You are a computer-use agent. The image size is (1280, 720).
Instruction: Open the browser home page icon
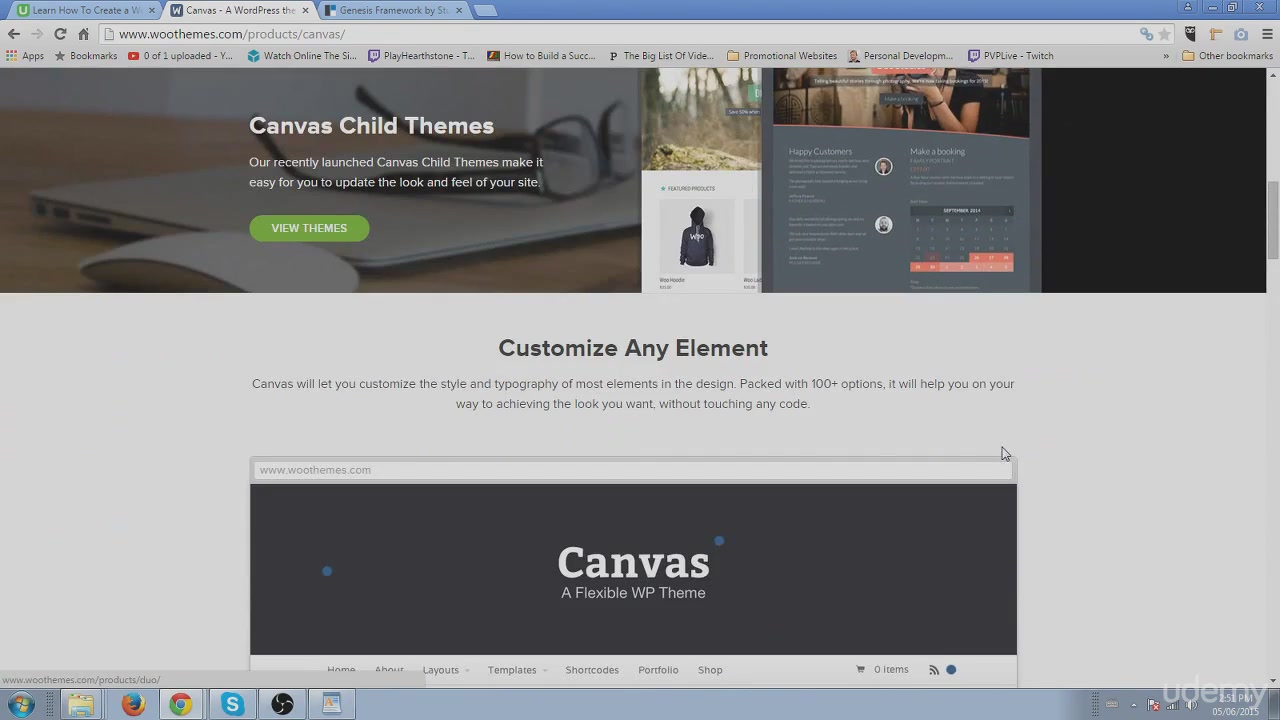coord(84,34)
